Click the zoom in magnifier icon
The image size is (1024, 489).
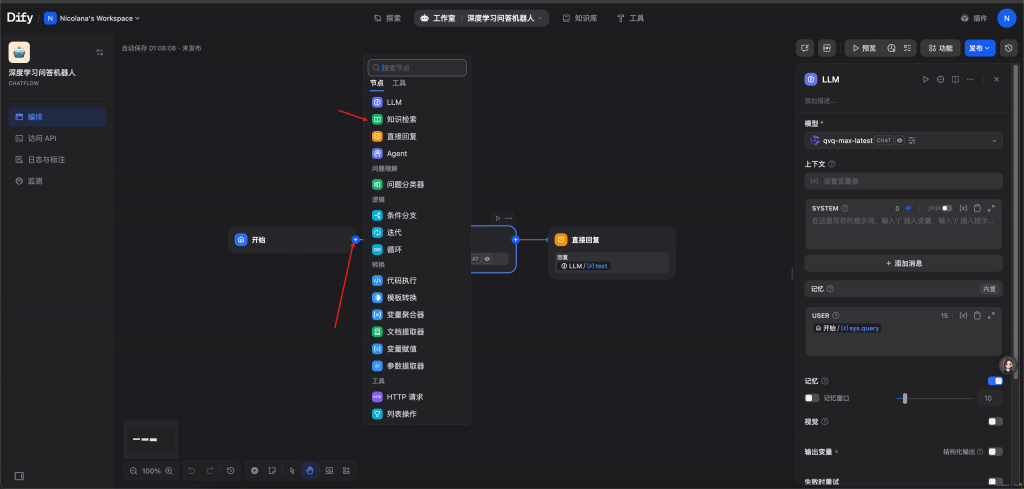point(168,470)
